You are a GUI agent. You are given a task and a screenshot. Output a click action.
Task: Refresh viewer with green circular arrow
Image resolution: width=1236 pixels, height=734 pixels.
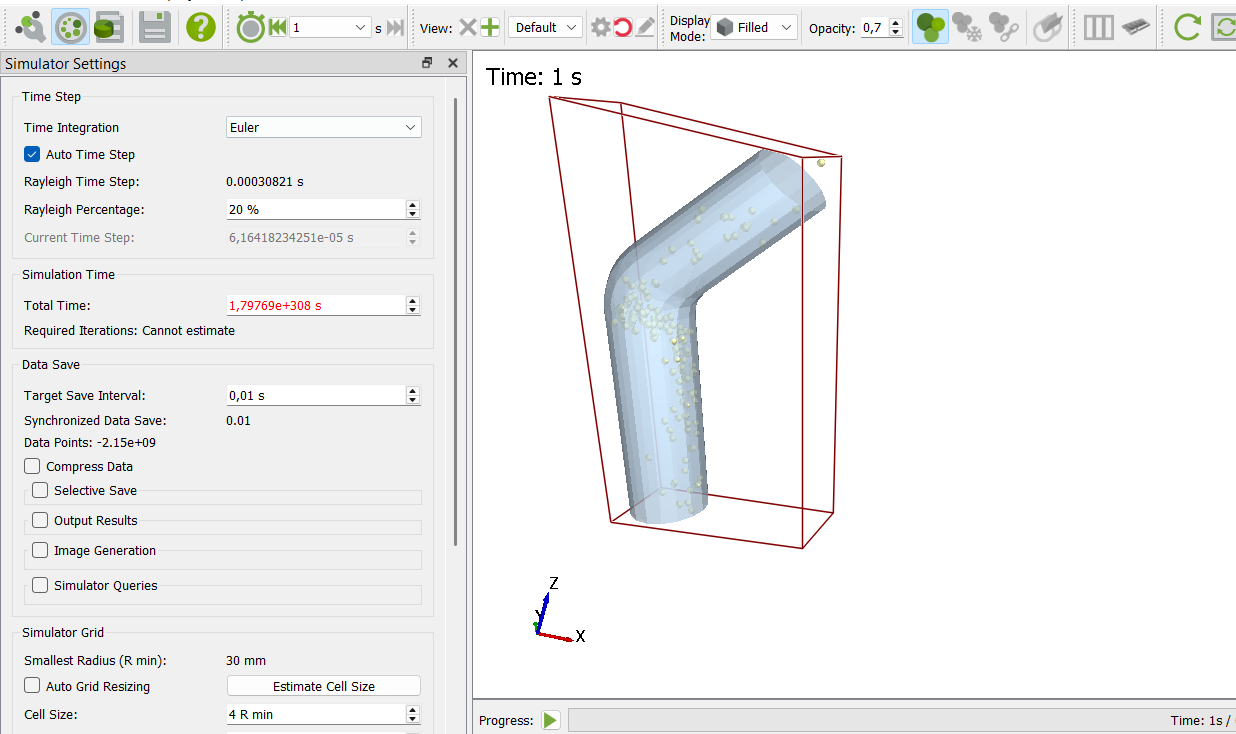[x=1187, y=27]
